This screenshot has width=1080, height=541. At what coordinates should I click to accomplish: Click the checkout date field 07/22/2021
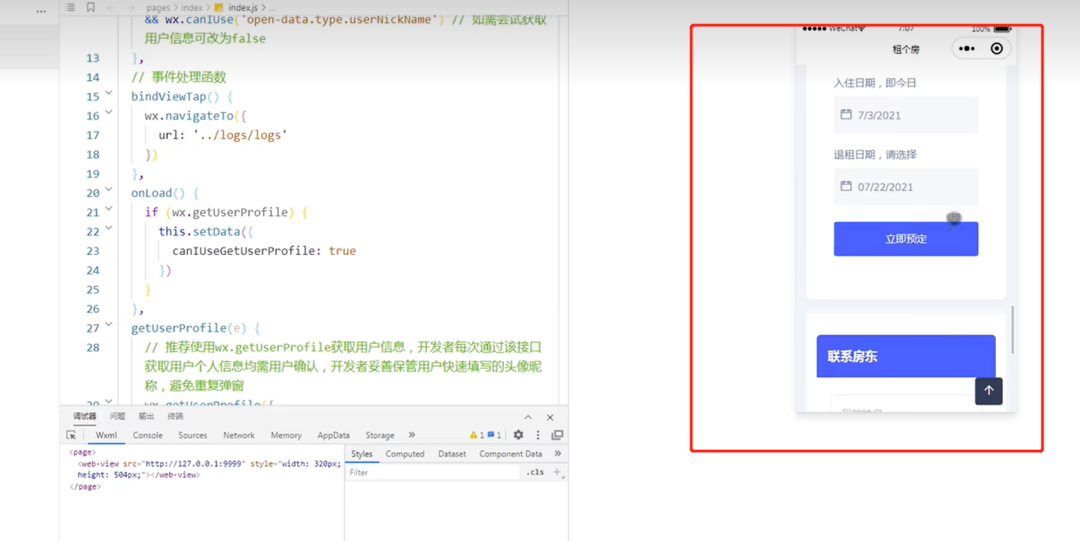(906, 186)
